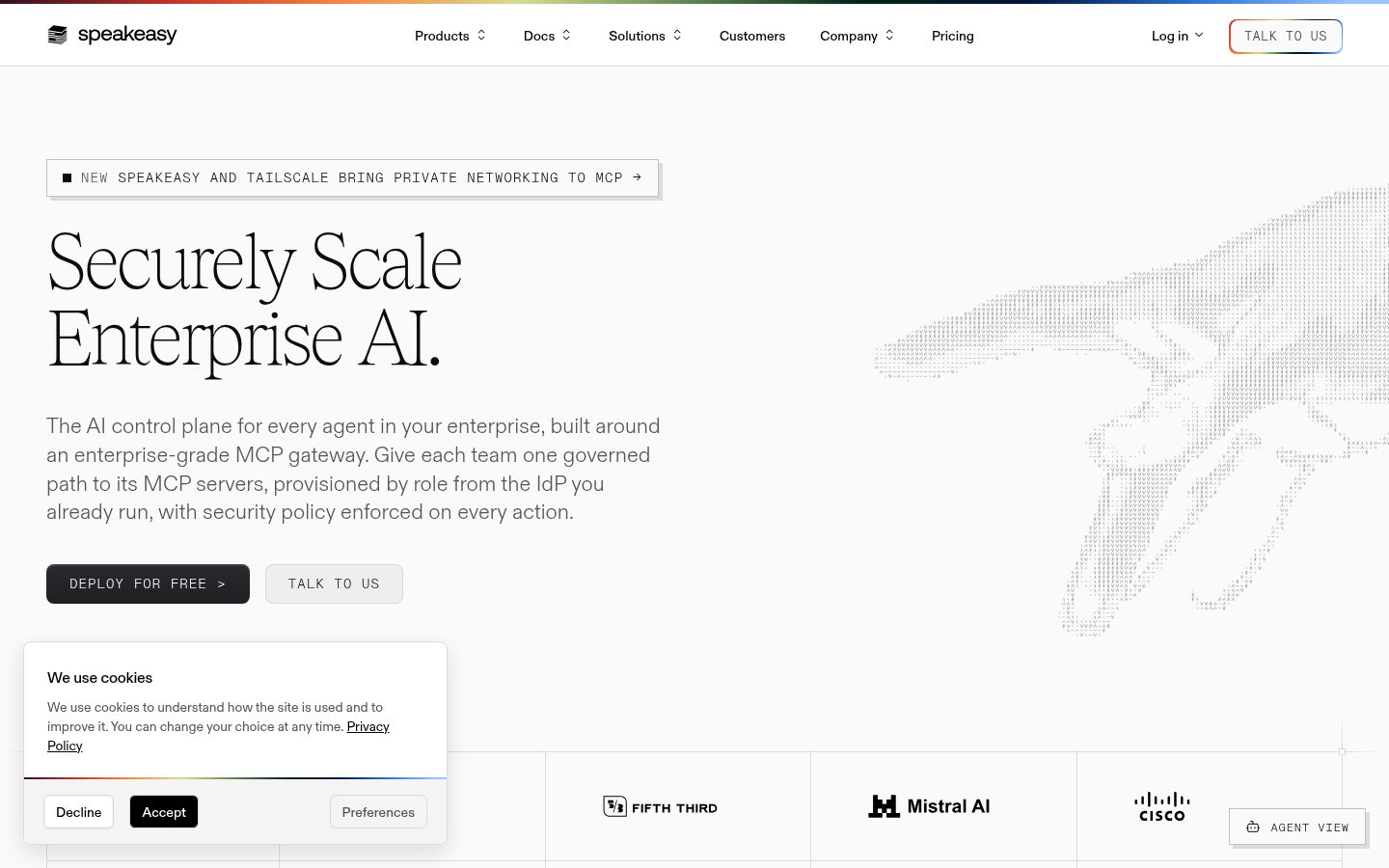Click the Fifth Third logo

coord(661,807)
